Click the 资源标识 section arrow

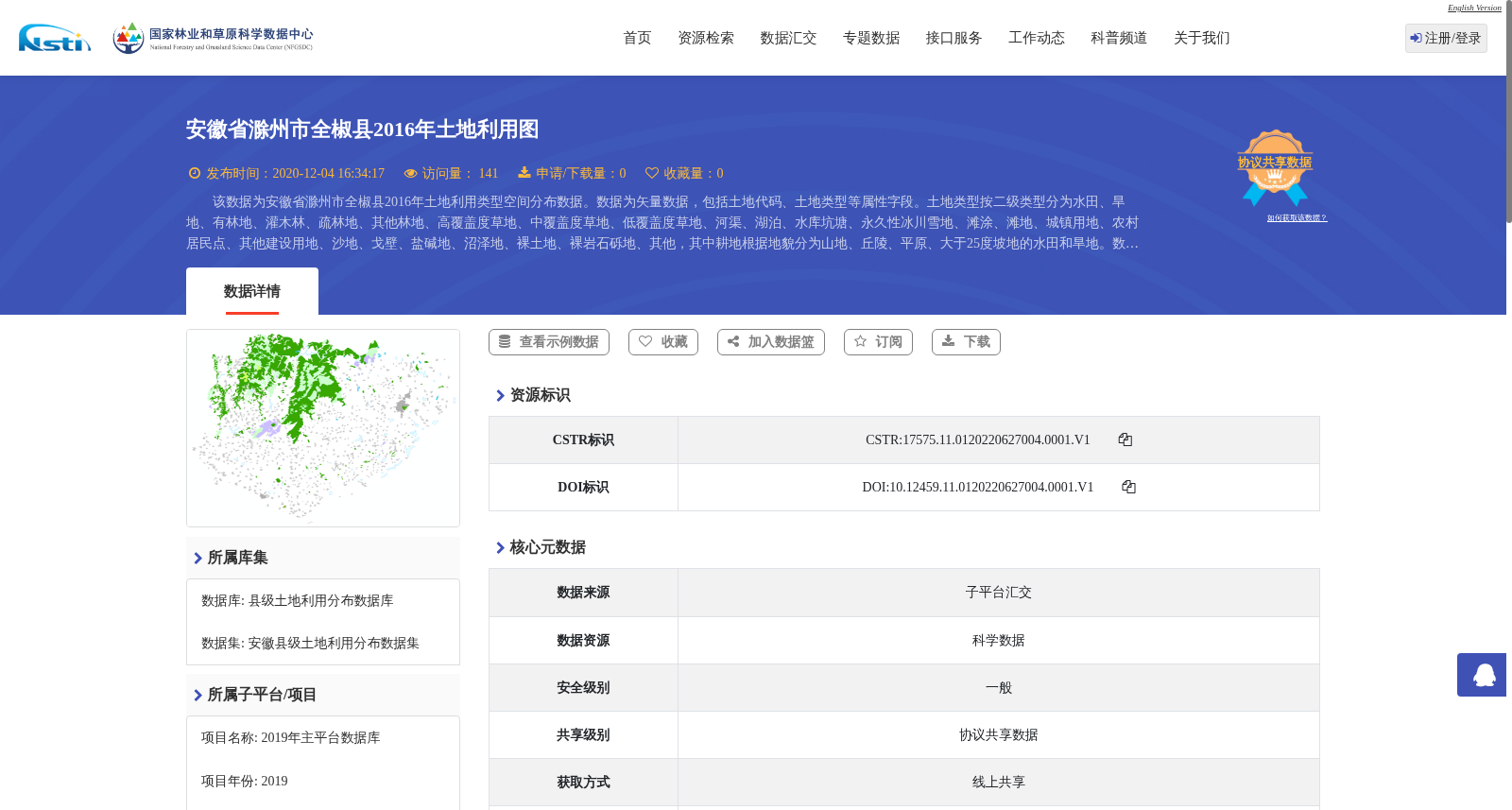tap(500, 395)
